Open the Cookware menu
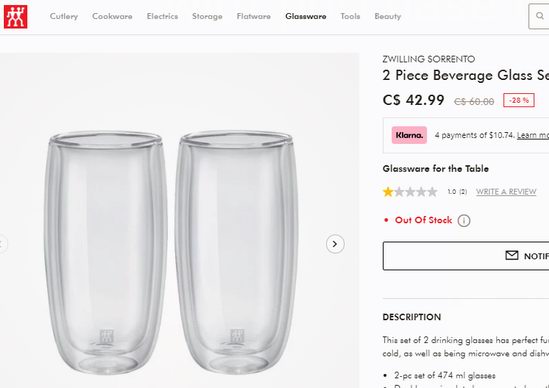Image resolution: width=549 pixels, height=388 pixels. pyautogui.click(x=112, y=16)
